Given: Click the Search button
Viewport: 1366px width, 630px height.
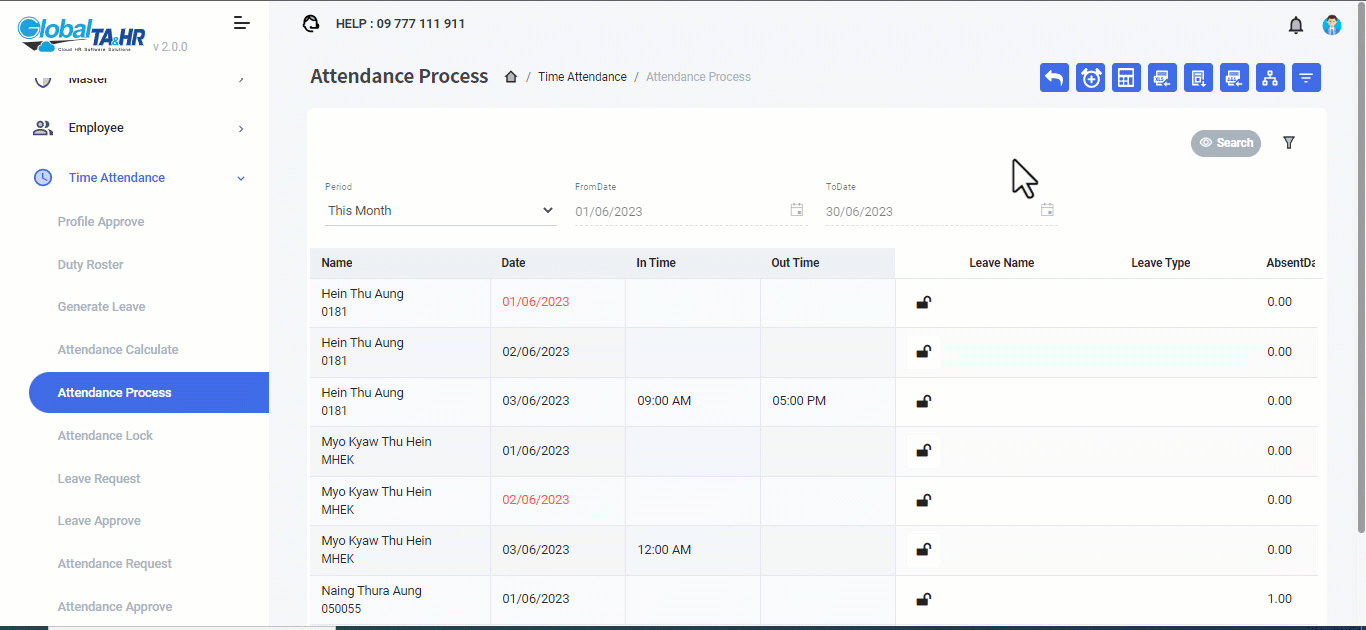Looking at the screenshot, I should click(x=1226, y=143).
